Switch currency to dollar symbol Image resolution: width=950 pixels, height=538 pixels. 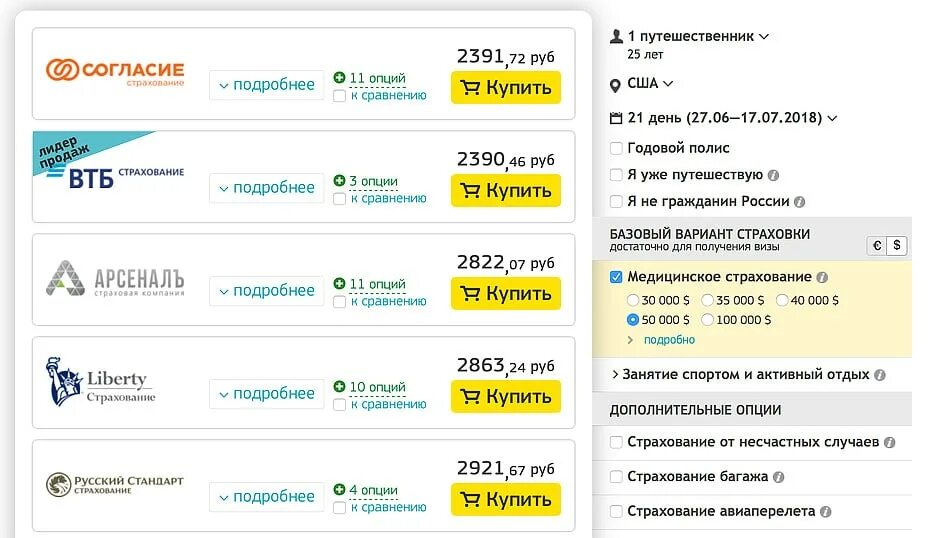tap(897, 245)
